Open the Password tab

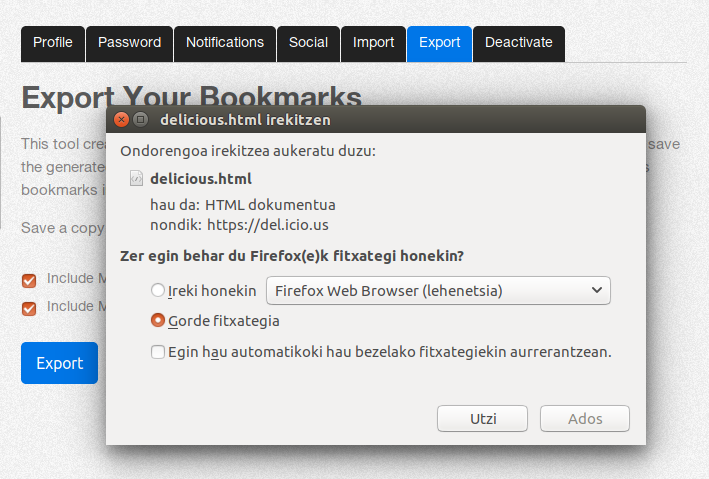click(129, 43)
